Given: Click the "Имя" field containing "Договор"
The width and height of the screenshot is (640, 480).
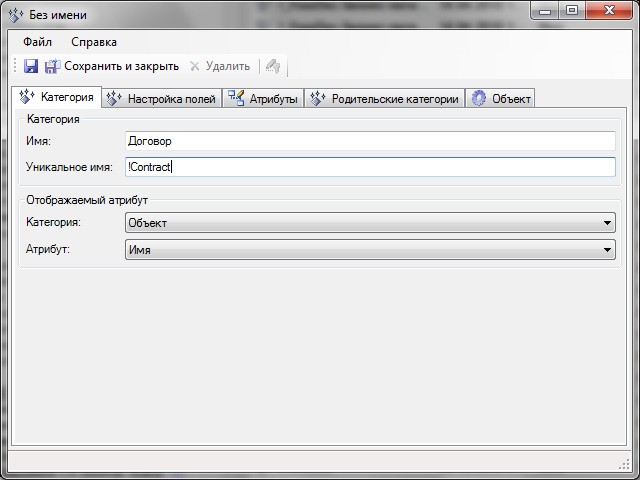Looking at the screenshot, I should pyautogui.click(x=370, y=142).
